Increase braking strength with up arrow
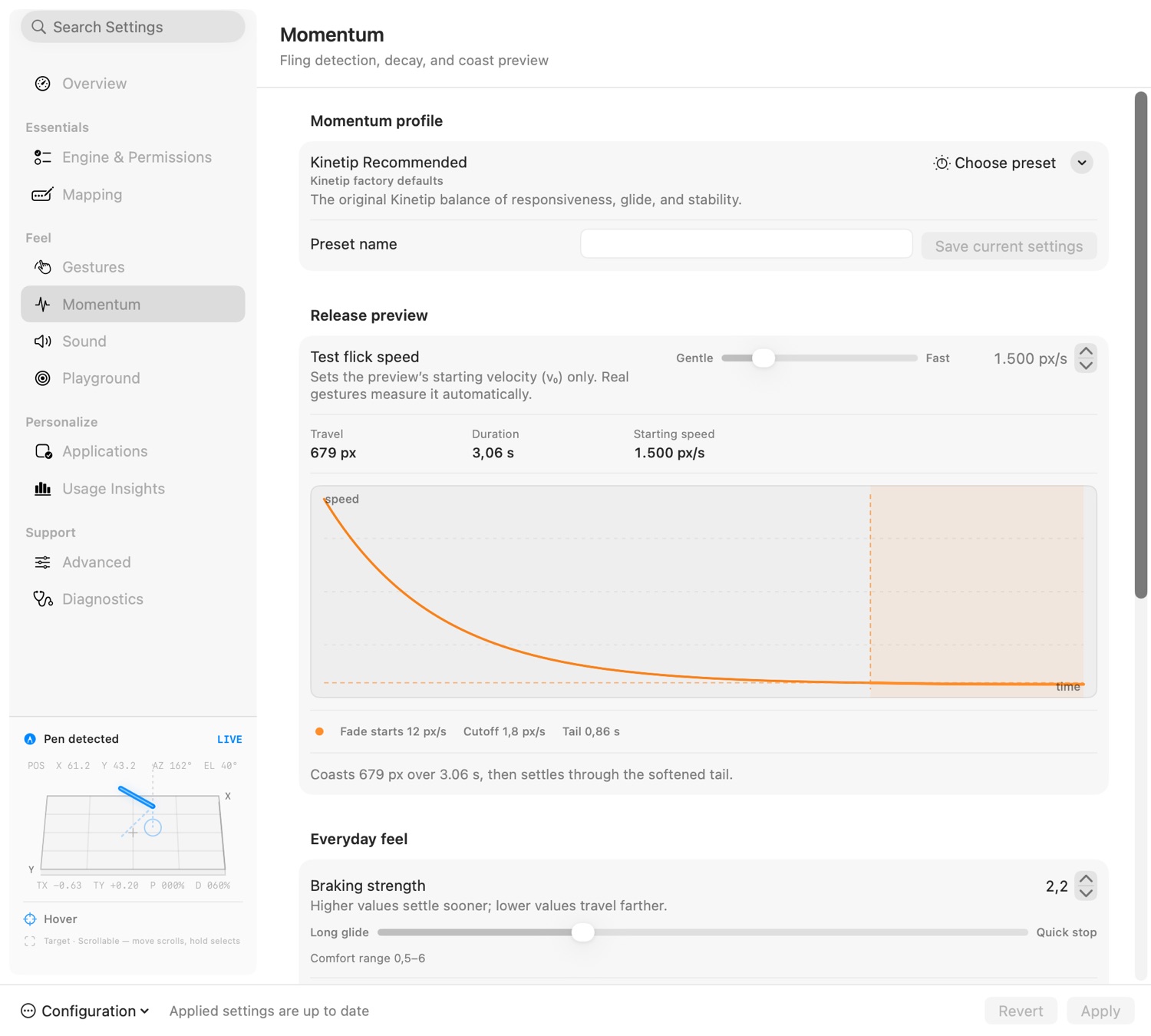The image size is (1151, 1036). (1086, 879)
